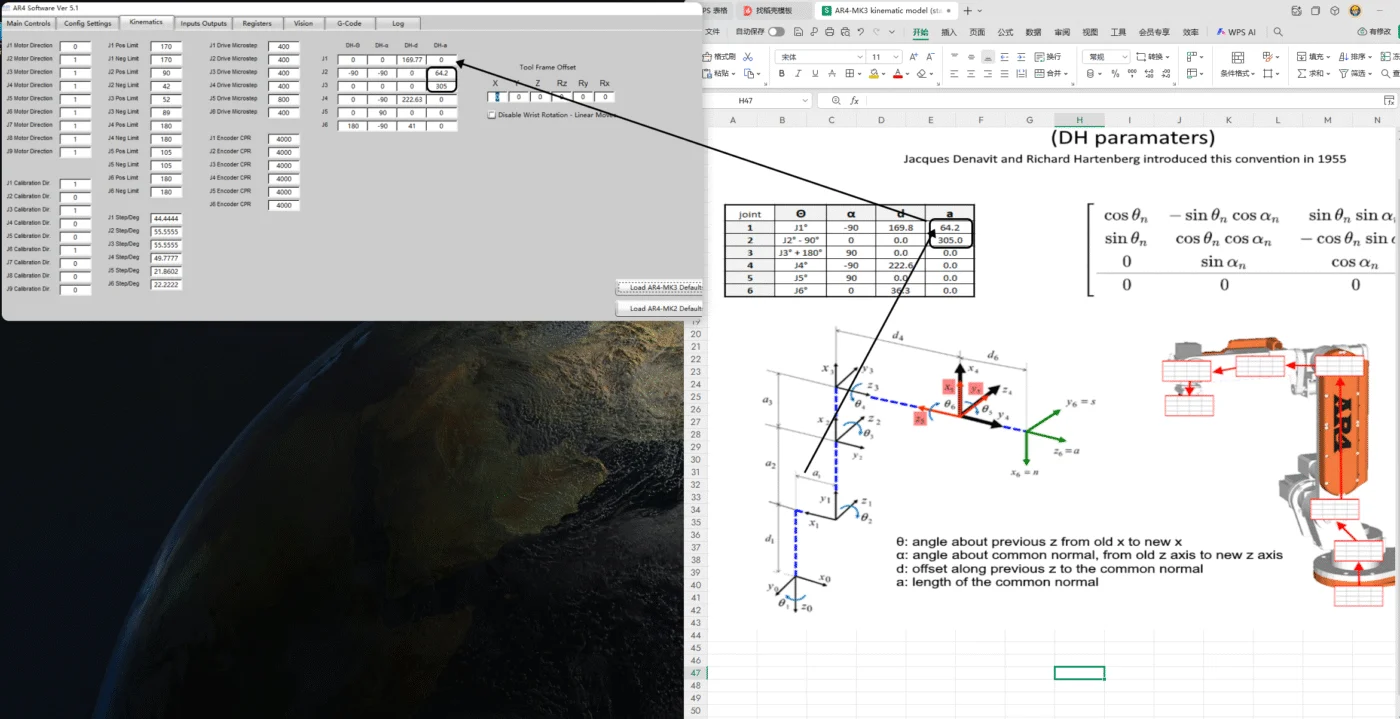The width and height of the screenshot is (1400, 719).
Task: Click the 排序 (Sort) button
Action: click(x=1355, y=57)
